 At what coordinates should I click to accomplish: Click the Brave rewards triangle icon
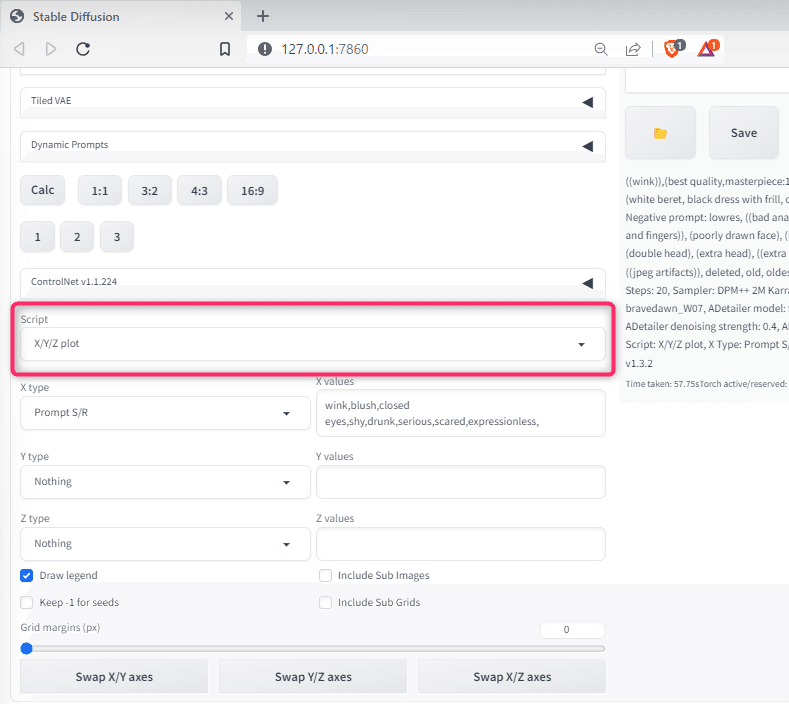click(707, 48)
